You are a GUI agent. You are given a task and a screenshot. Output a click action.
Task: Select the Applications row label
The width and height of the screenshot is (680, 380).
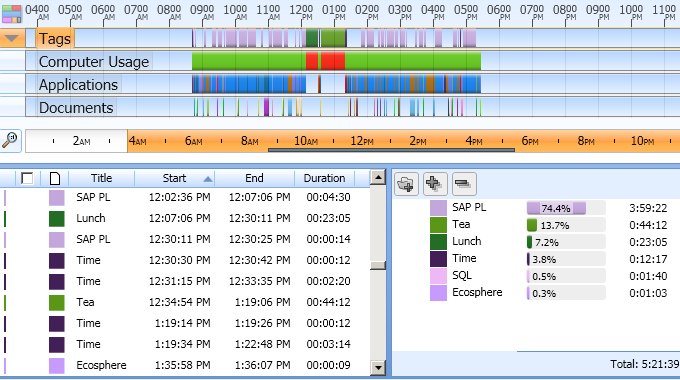78,85
